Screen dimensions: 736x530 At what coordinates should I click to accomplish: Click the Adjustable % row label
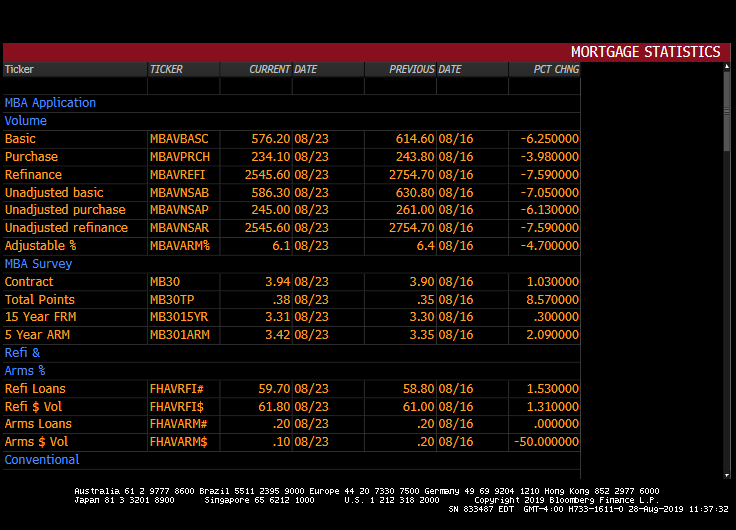(x=40, y=246)
